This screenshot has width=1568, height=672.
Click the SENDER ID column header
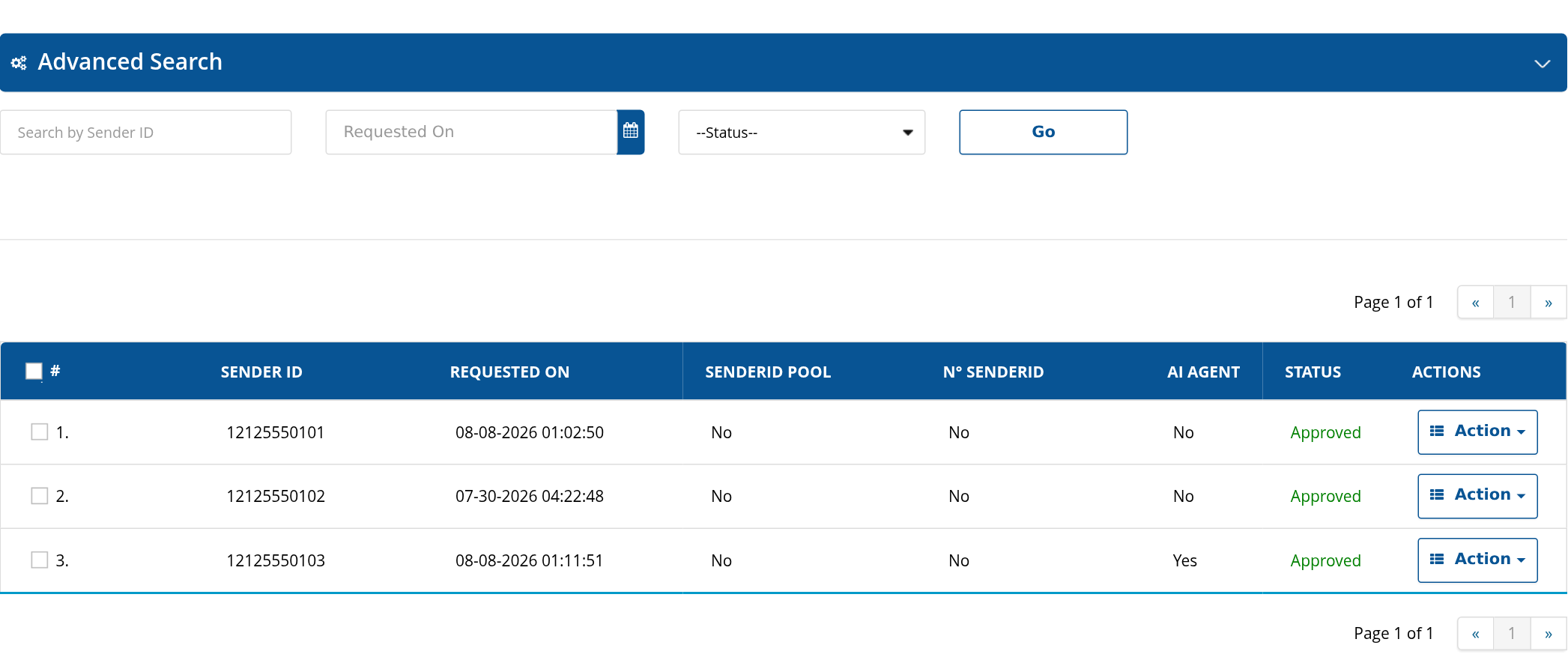point(261,372)
